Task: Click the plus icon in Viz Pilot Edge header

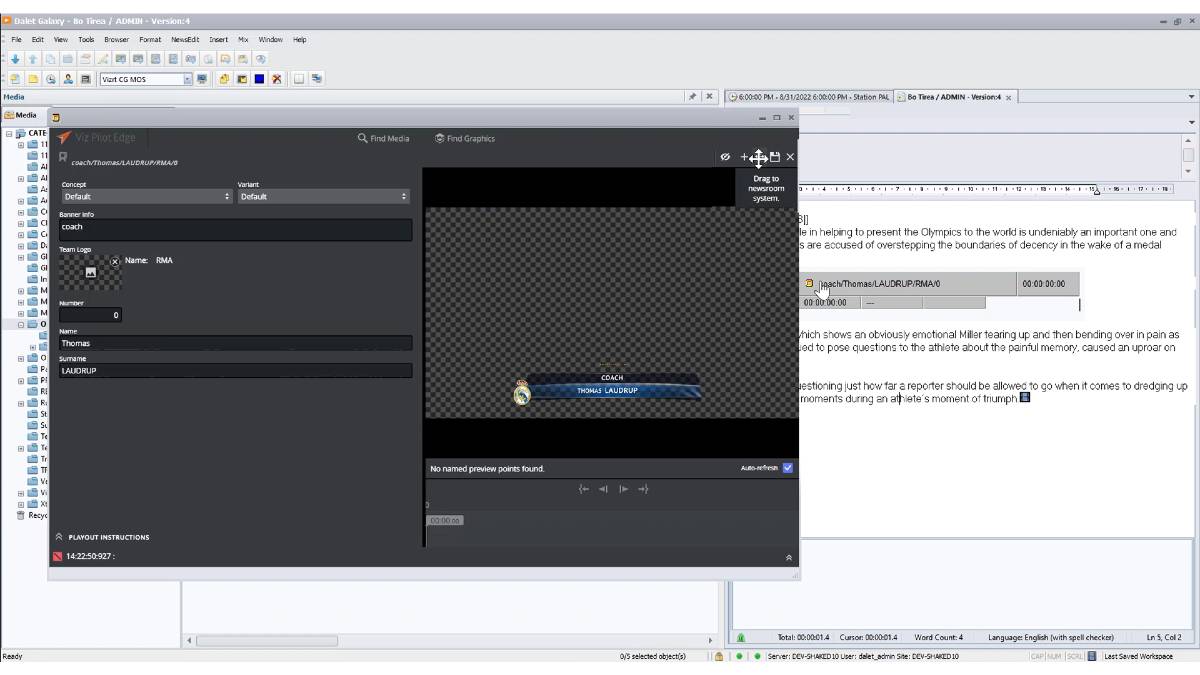Action: click(744, 157)
